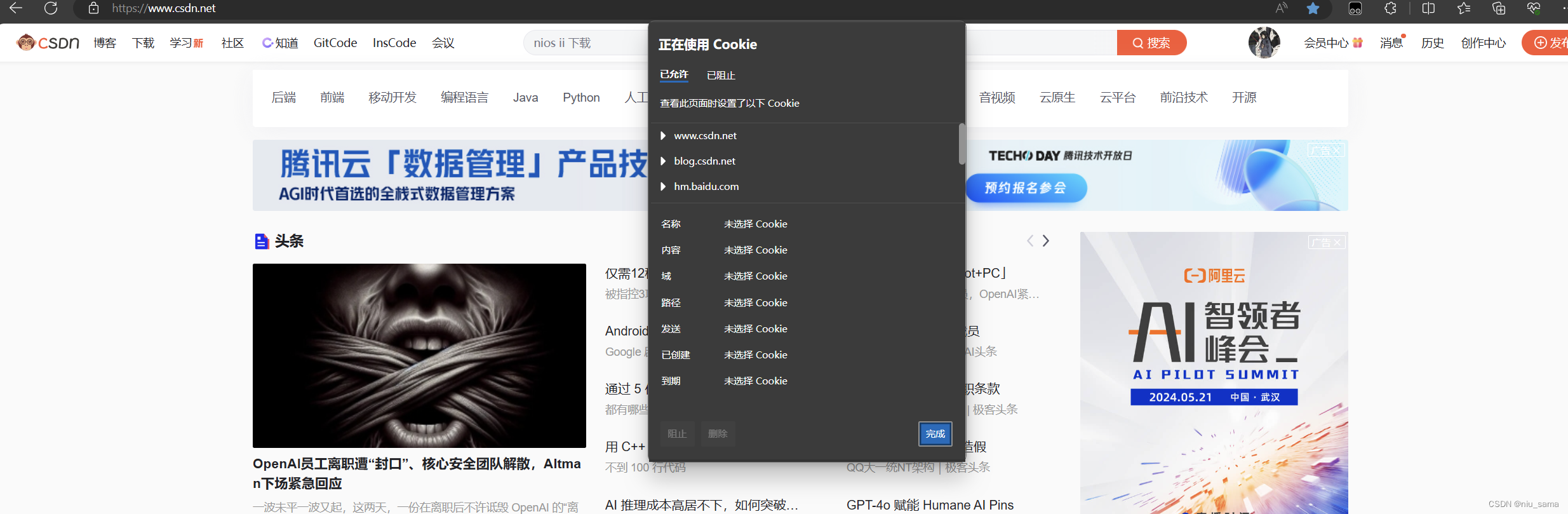Open the extensions puzzle icon
Image resolution: width=1568 pixels, height=514 pixels.
click(1390, 8)
